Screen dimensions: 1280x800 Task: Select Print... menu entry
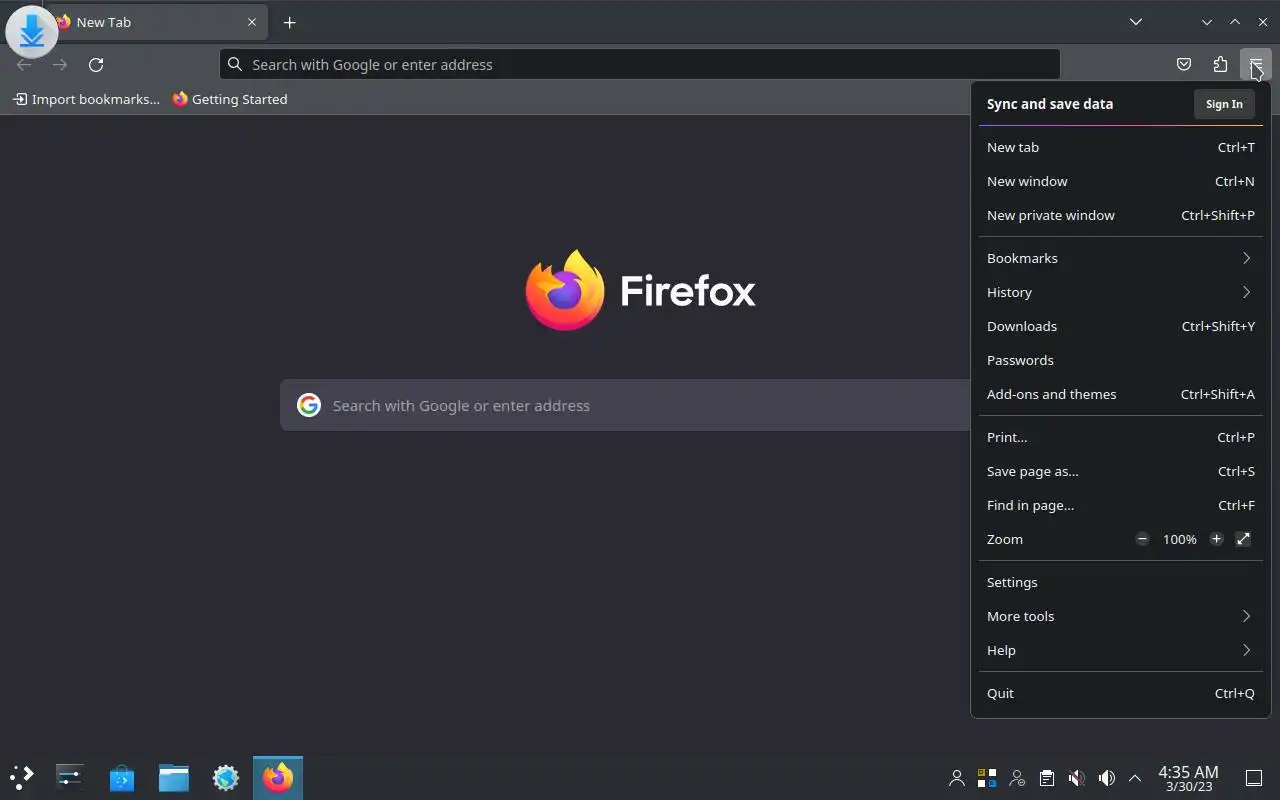(x=1120, y=437)
